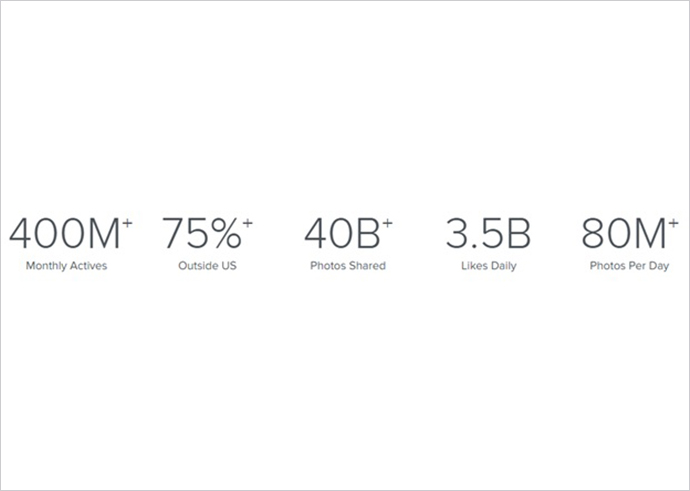Click the 3.5B statistic number

point(488,233)
